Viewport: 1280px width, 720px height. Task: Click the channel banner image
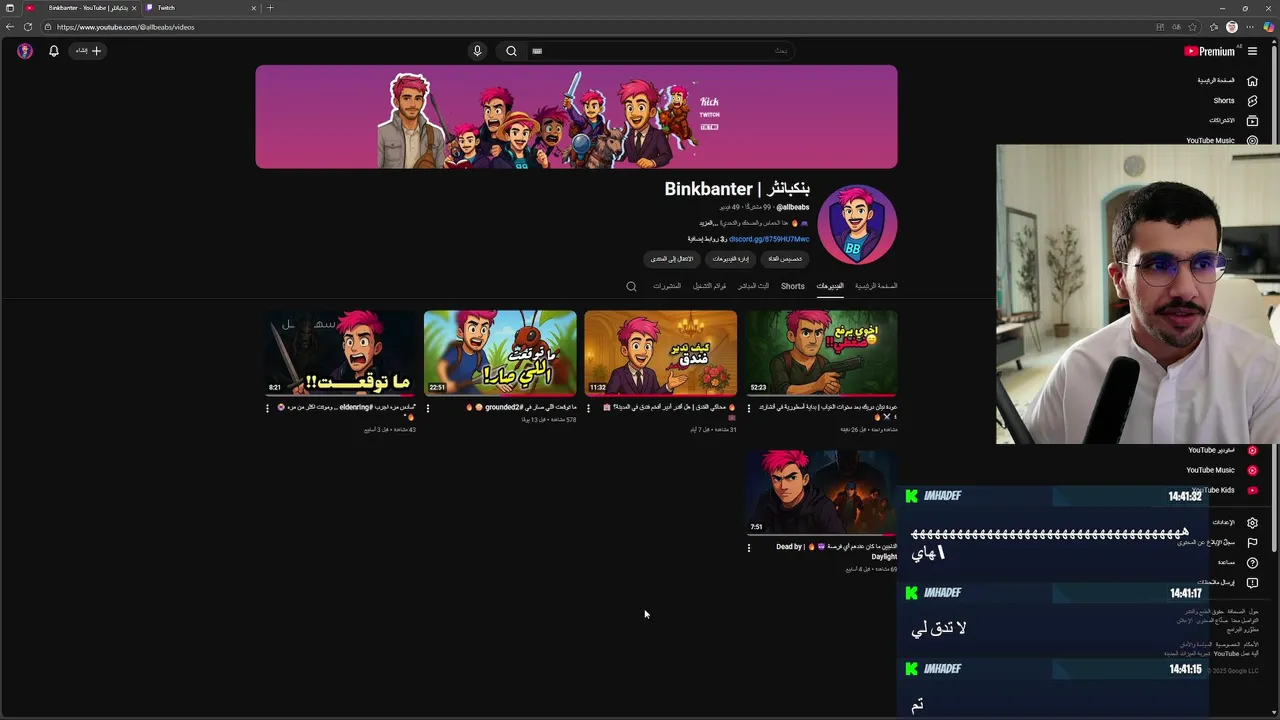point(576,117)
